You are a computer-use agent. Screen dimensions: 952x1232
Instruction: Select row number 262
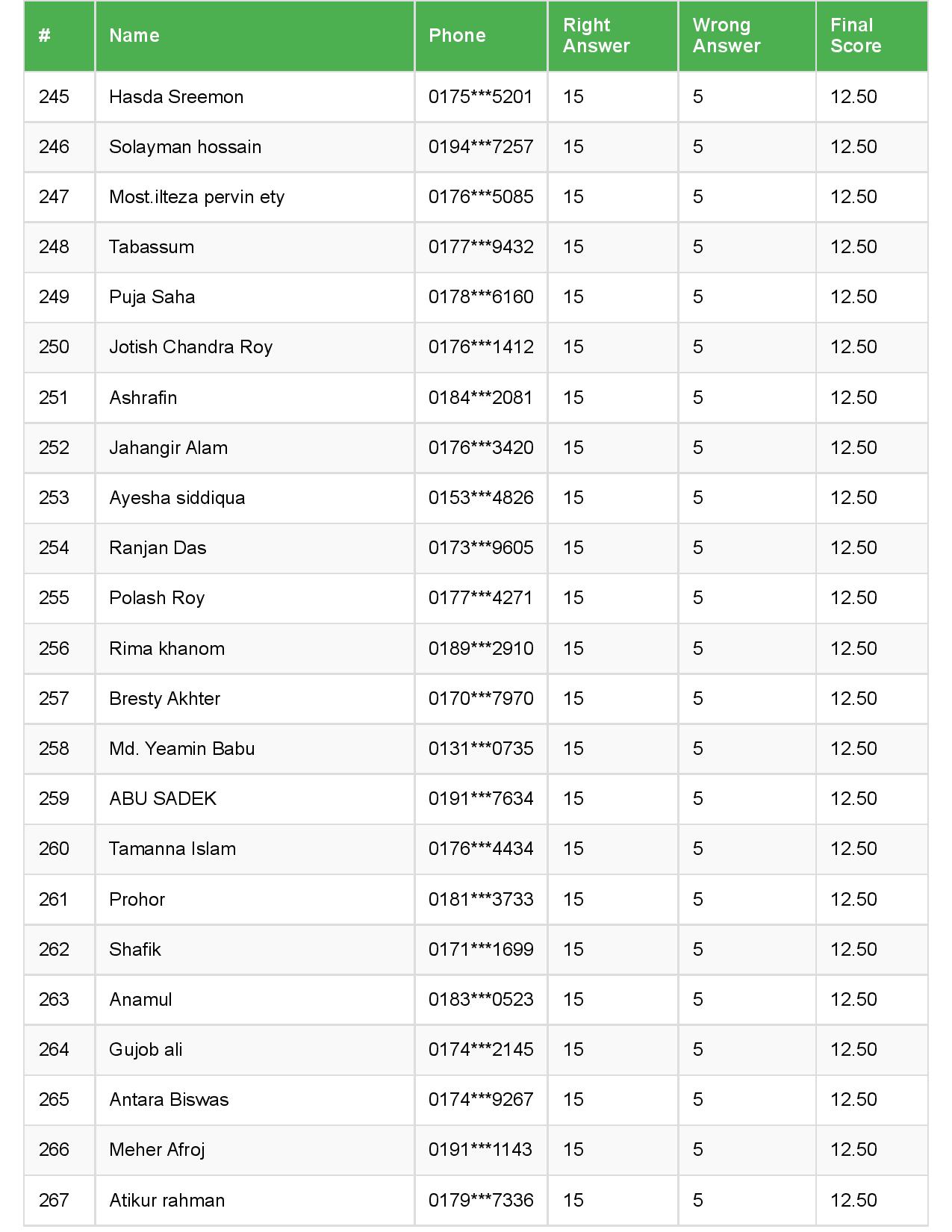click(54, 950)
